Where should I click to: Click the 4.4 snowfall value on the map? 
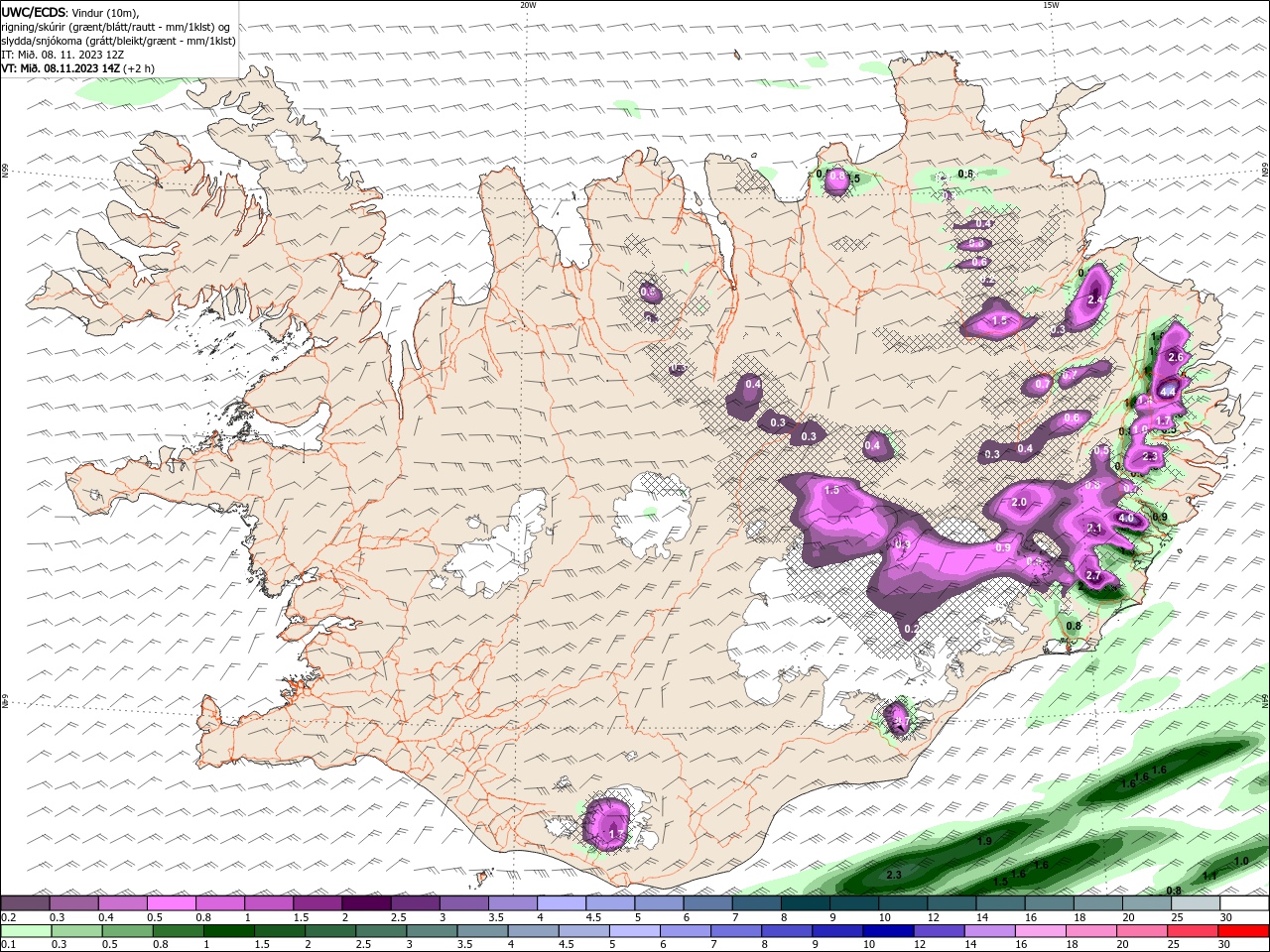1167,392
